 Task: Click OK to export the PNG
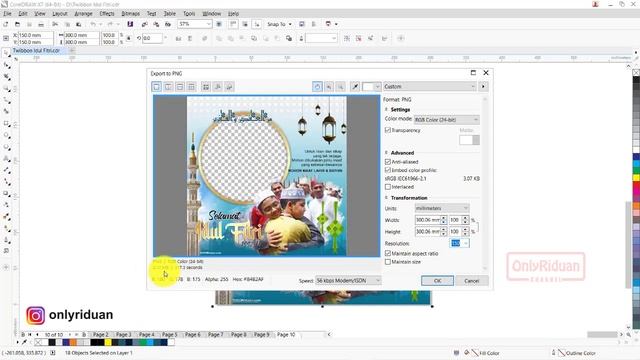437,281
